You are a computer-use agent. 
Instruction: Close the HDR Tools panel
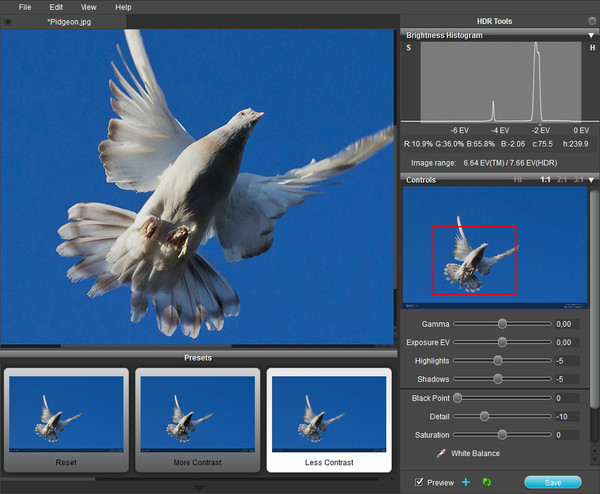pyautogui.click(x=591, y=21)
